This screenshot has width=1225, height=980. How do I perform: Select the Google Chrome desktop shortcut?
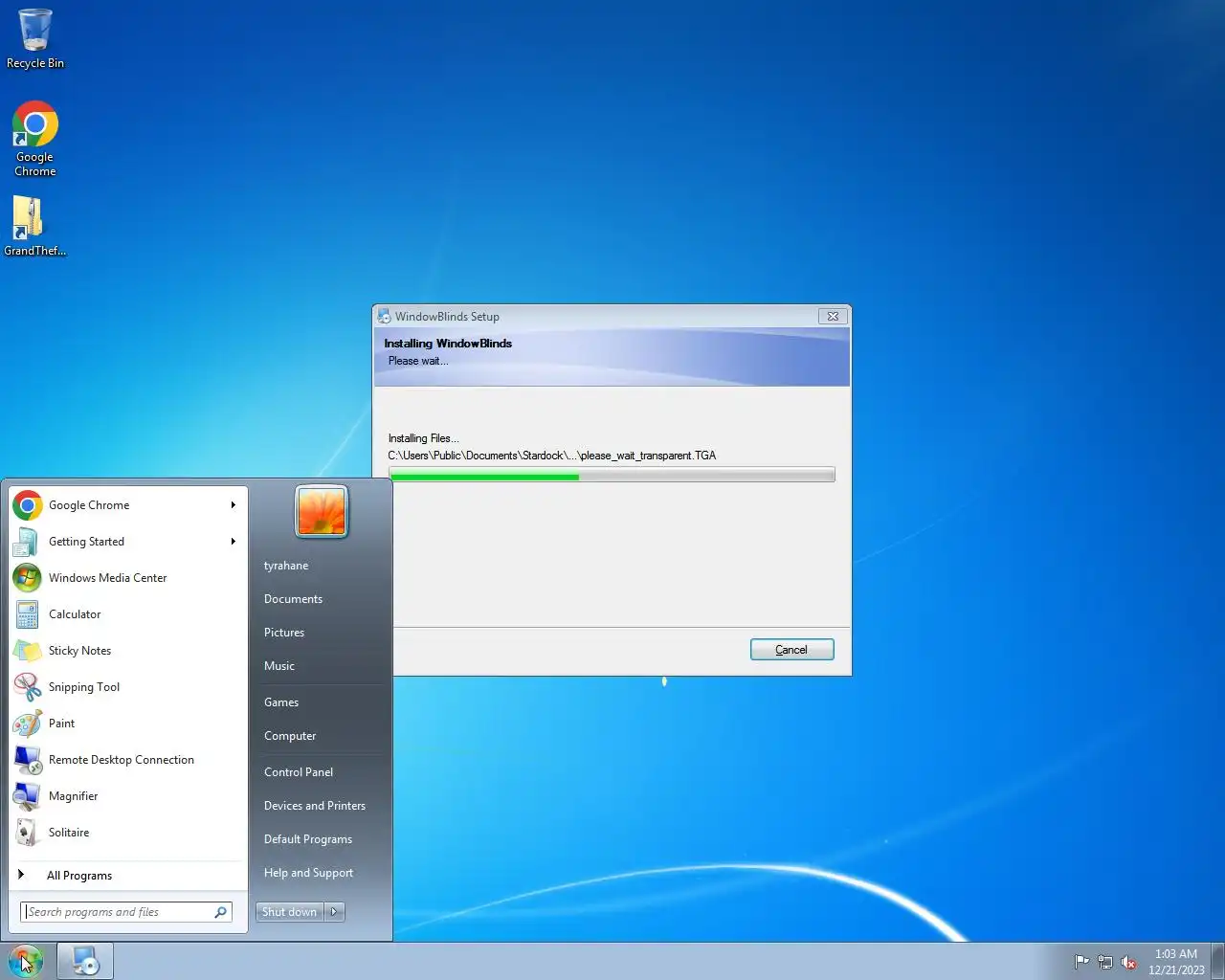click(x=35, y=139)
